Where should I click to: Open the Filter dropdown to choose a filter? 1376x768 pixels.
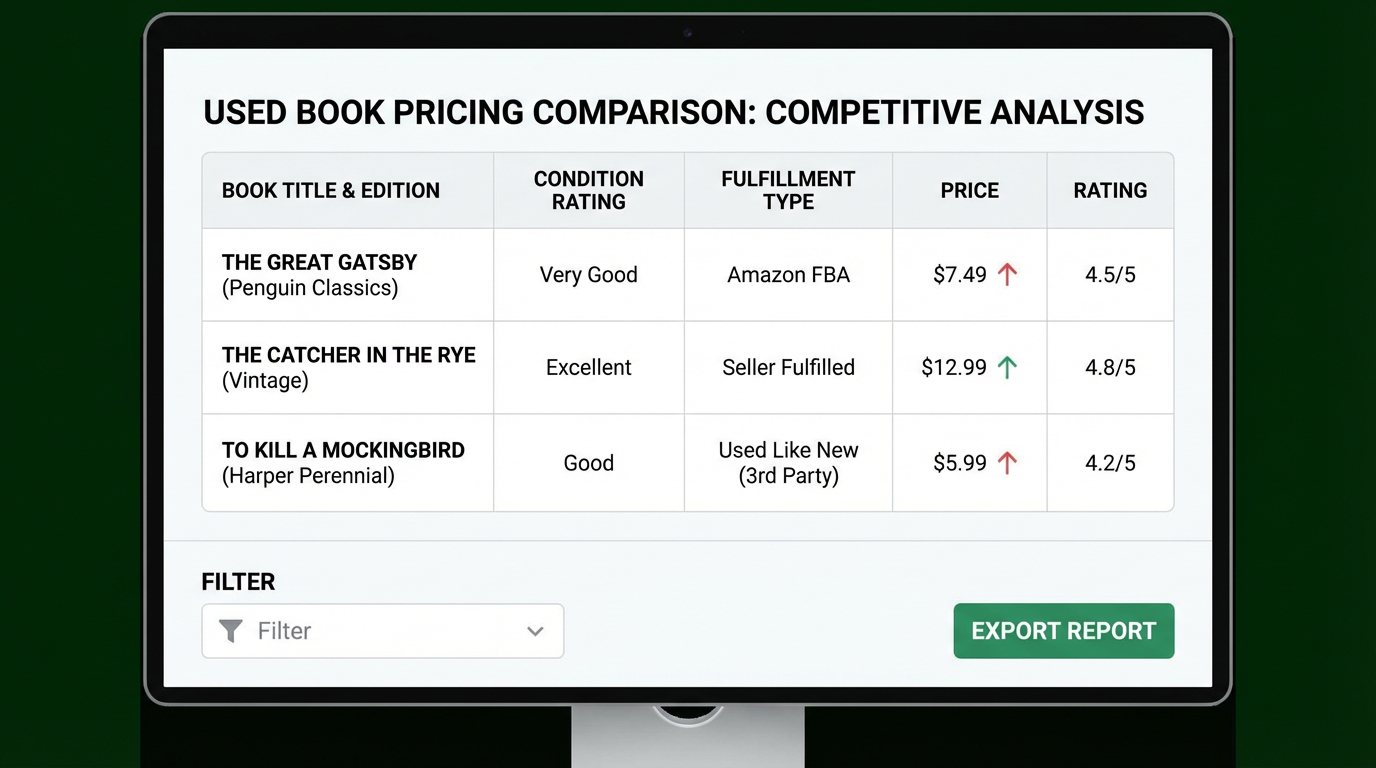coord(383,631)
